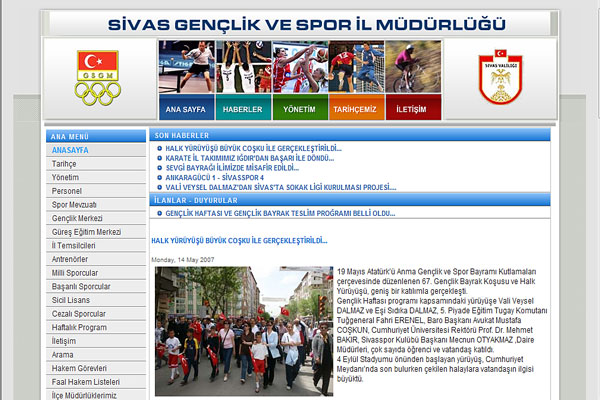Open İl Temsilcileri menu entry

(96, 246)
